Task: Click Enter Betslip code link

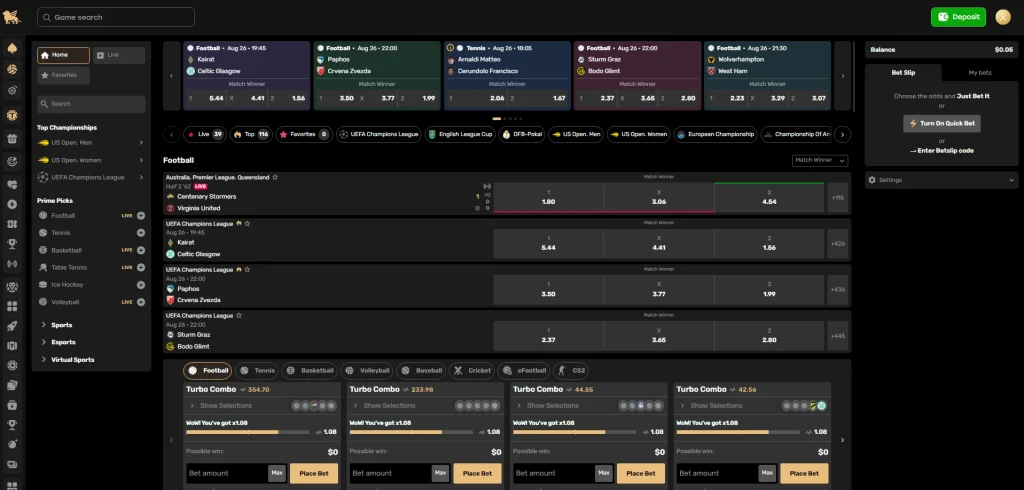Action: click(x=944, y=150)
